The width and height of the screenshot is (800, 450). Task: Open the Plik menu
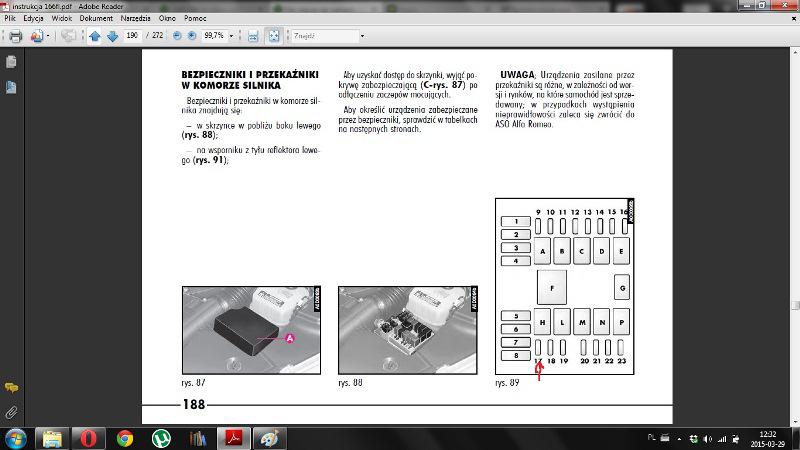click(10, 18)
